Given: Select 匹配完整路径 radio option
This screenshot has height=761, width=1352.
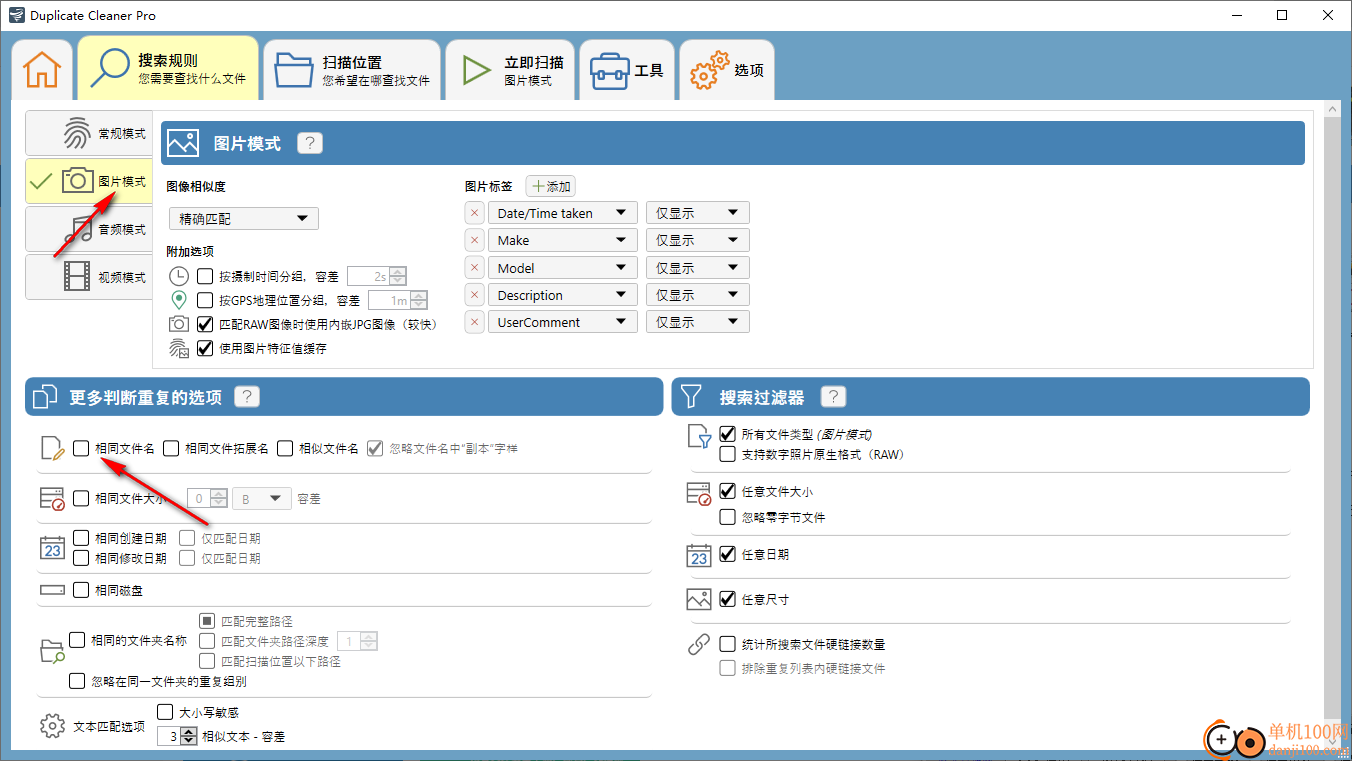Looking at the screenshot, I should point(207,621).
